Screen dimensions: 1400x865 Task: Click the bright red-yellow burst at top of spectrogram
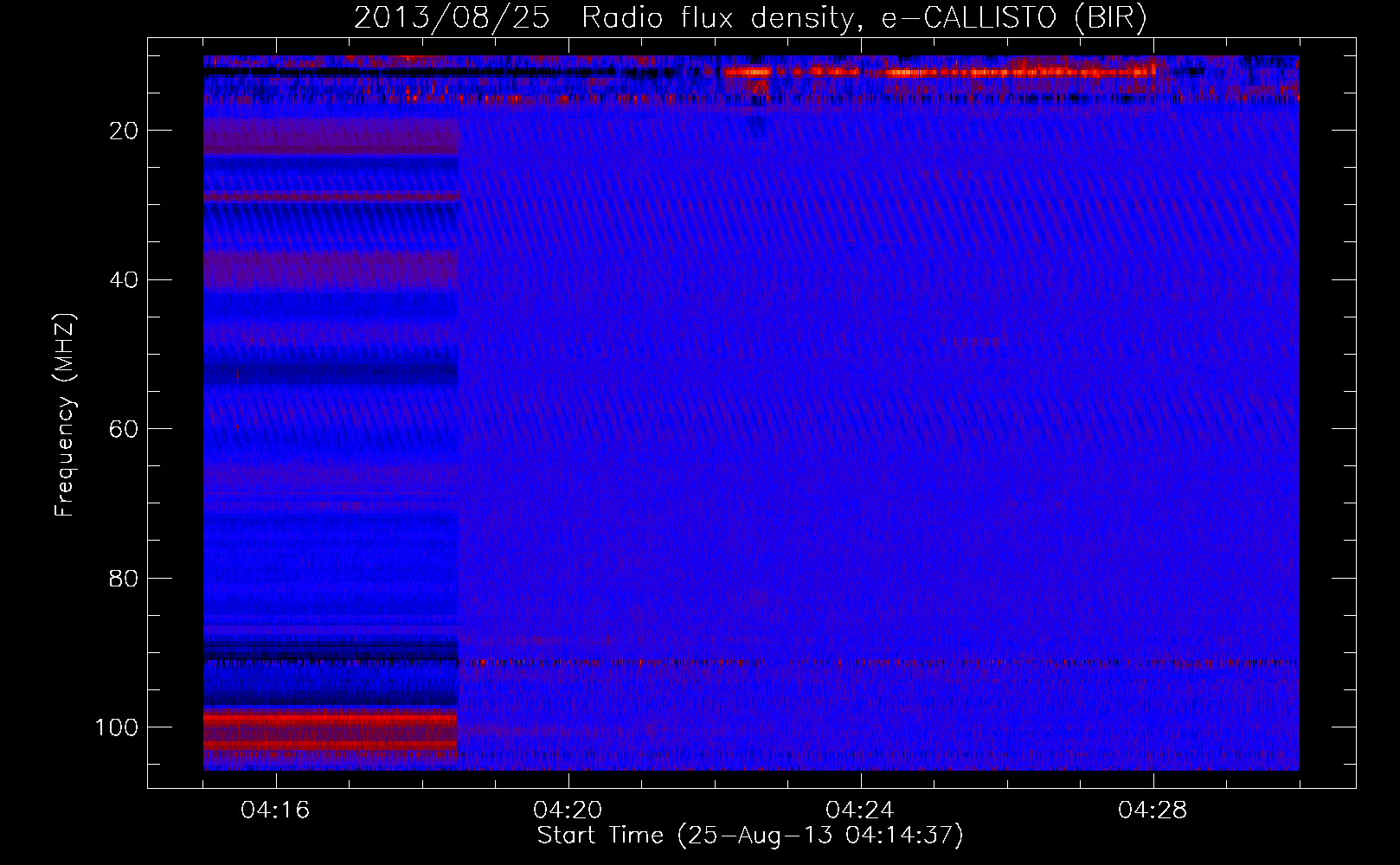(x=939, y=71)
